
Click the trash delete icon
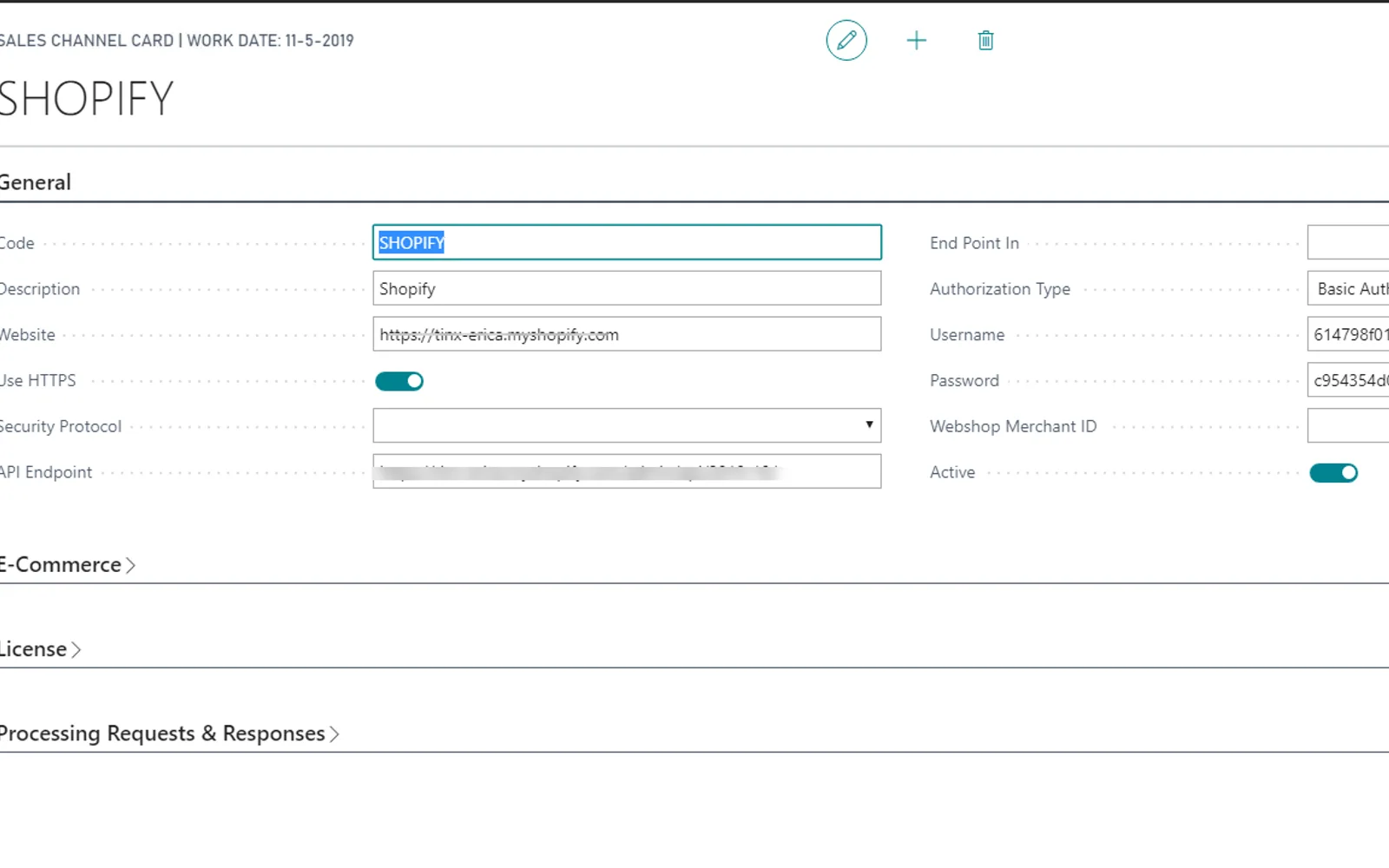pyautogui.click(x=985, y=40)
